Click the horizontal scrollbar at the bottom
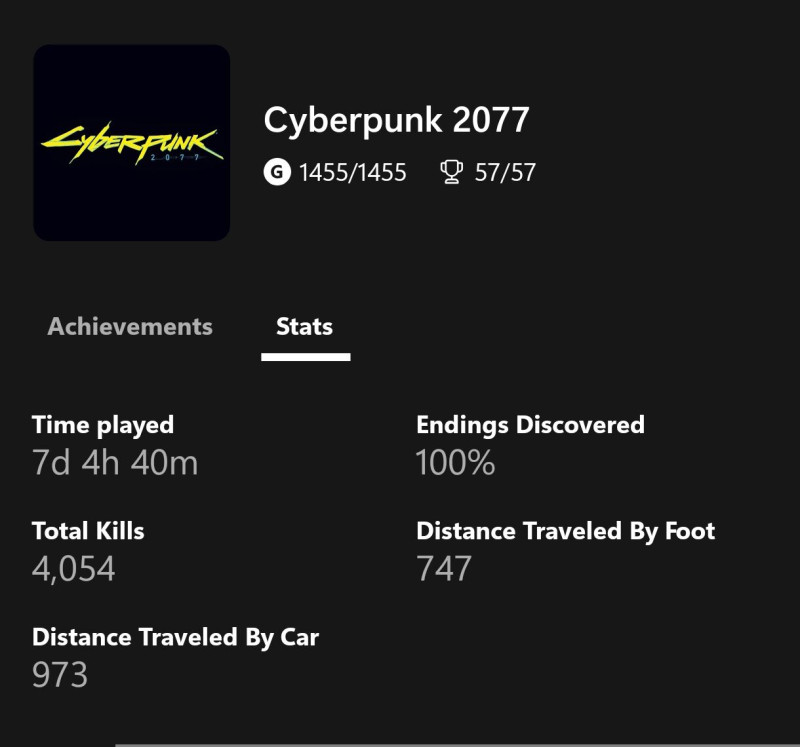This screenshot has width=800, height=747. (456, 744)
